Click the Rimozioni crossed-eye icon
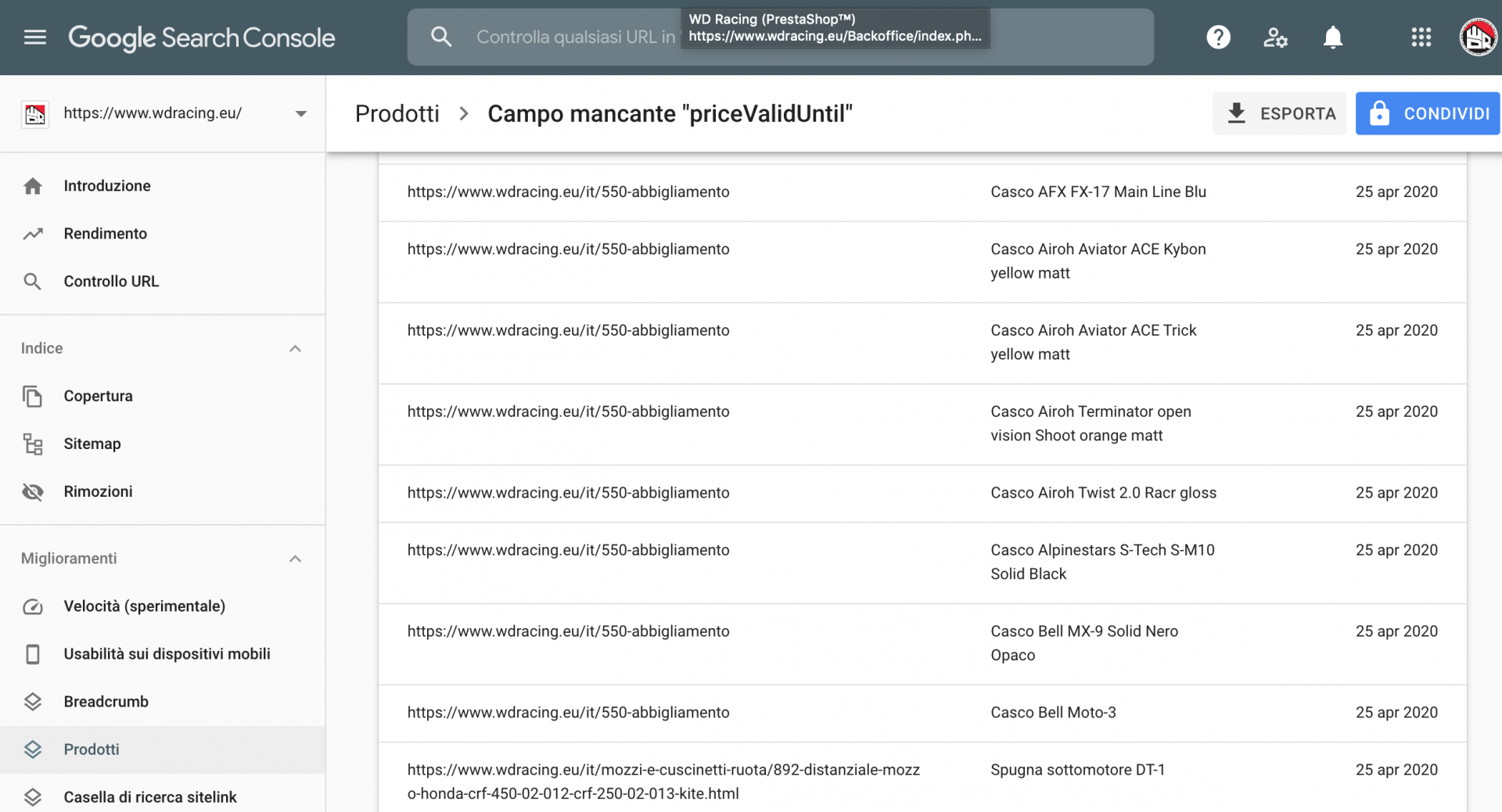This screenshot has width=1502, height=812. (x=33, y=492)
